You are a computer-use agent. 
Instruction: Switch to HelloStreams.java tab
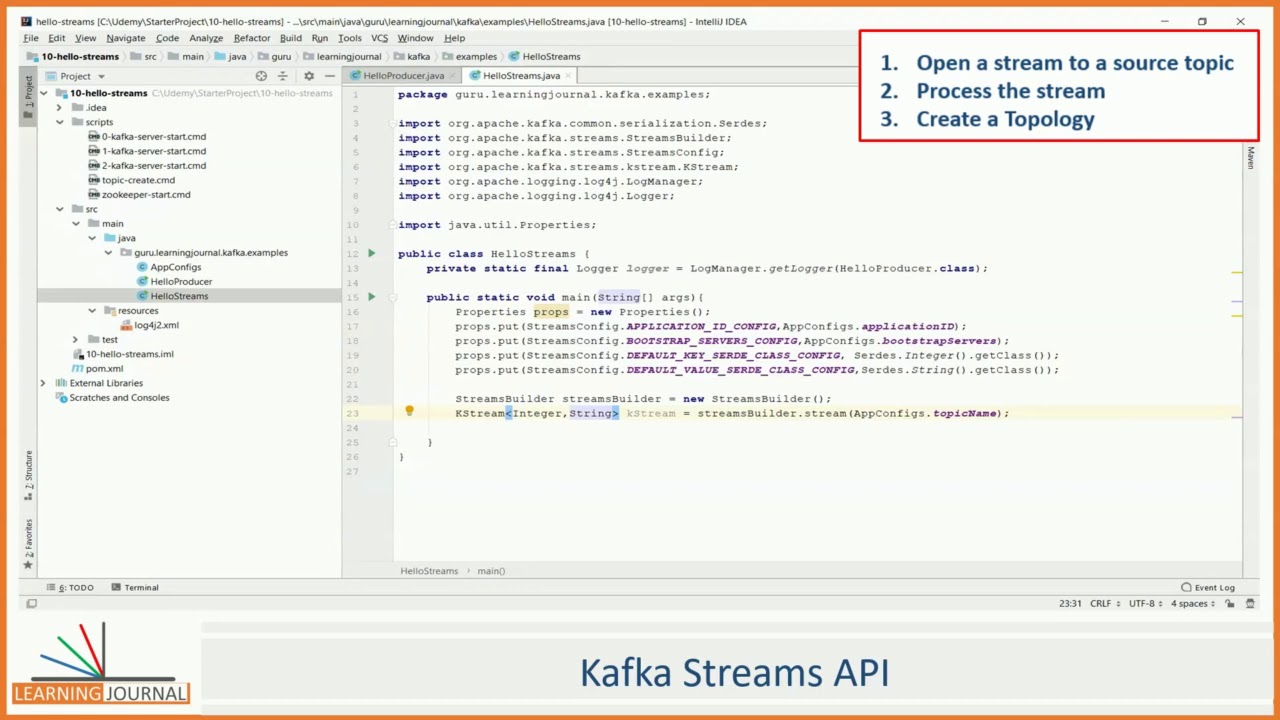coord(521,76)
